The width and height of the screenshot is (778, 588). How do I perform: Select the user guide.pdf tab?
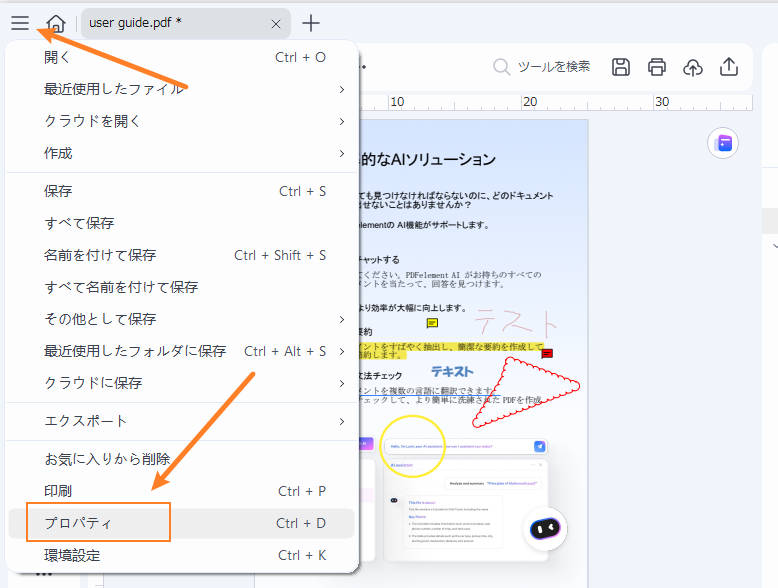coord(186,23)
